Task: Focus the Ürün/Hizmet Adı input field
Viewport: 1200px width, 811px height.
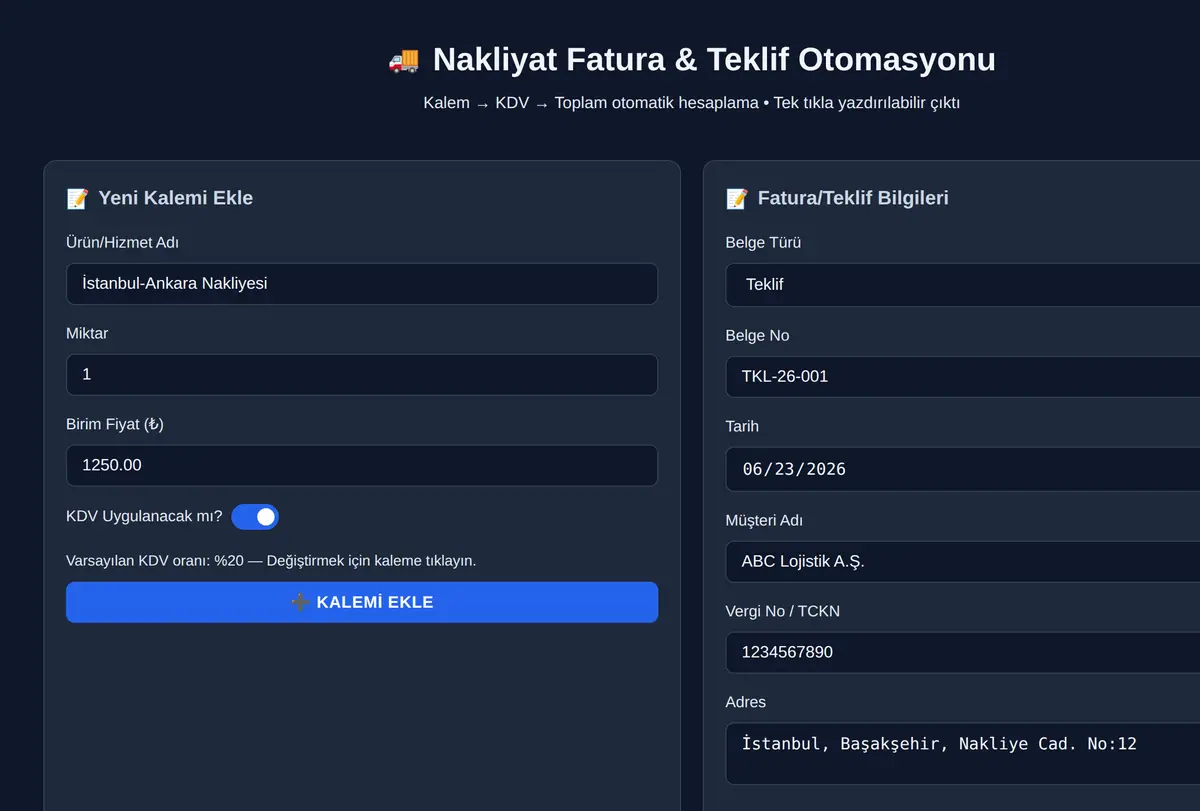Action: click(x=362, y=284)
